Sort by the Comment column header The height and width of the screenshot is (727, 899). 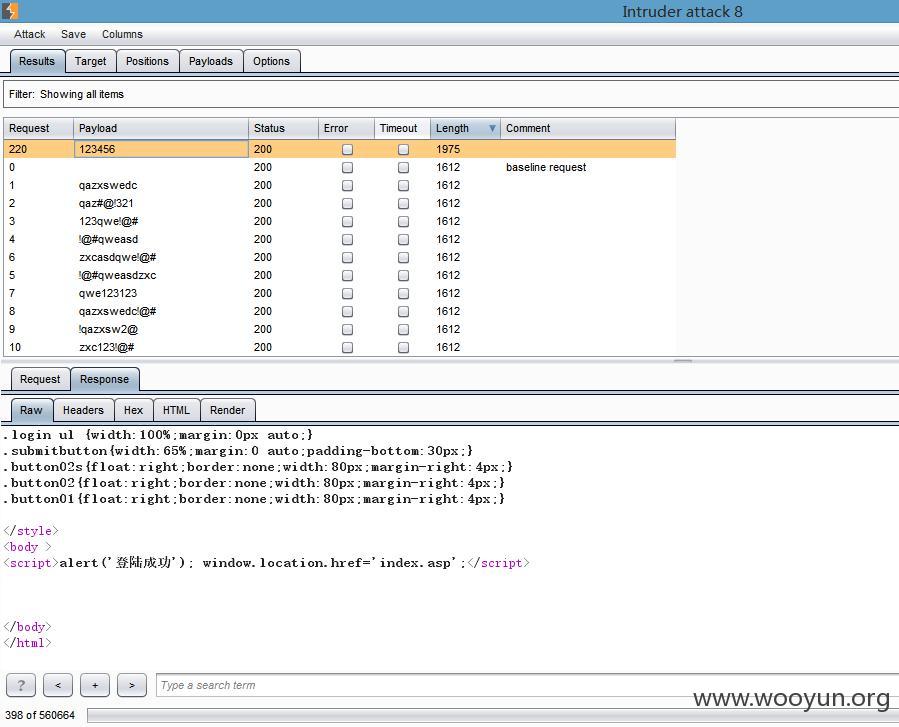588,128
